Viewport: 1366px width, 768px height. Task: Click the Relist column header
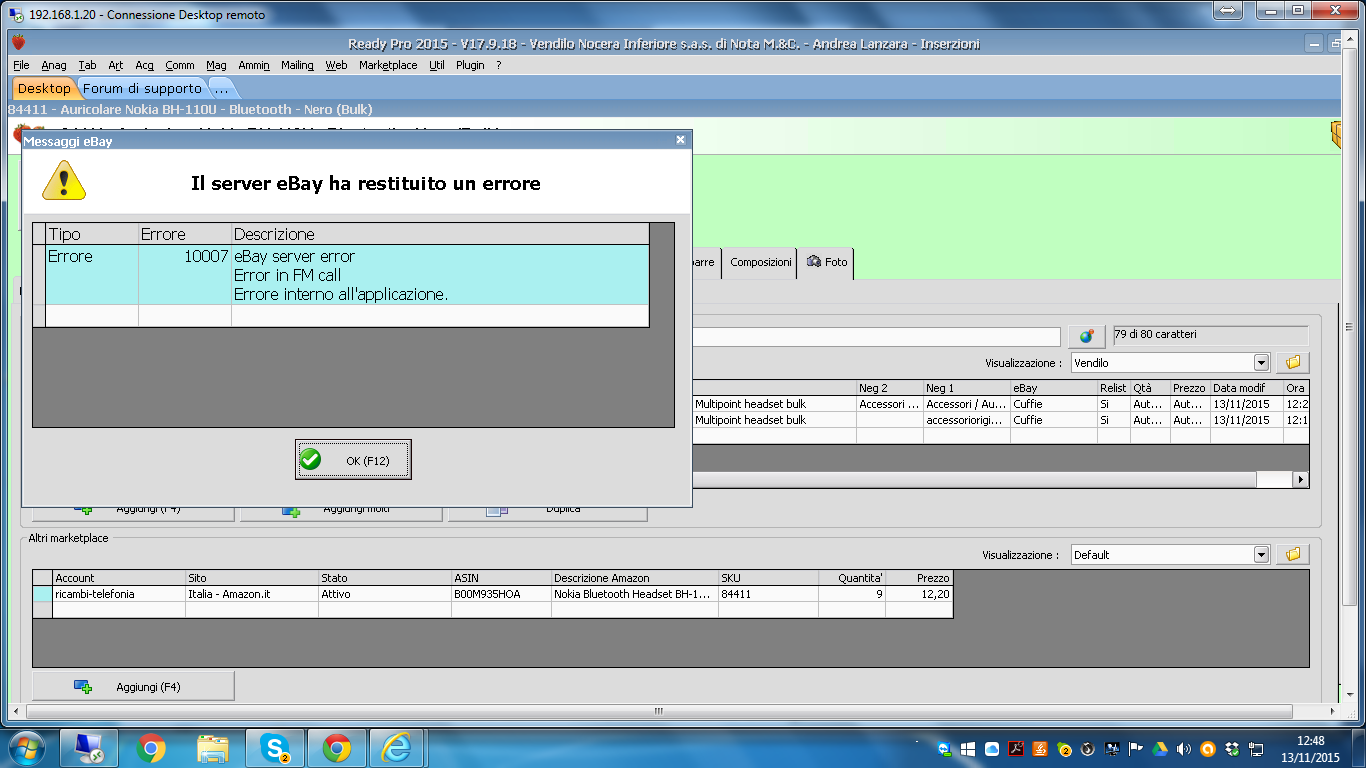[x=1114, y=388]
